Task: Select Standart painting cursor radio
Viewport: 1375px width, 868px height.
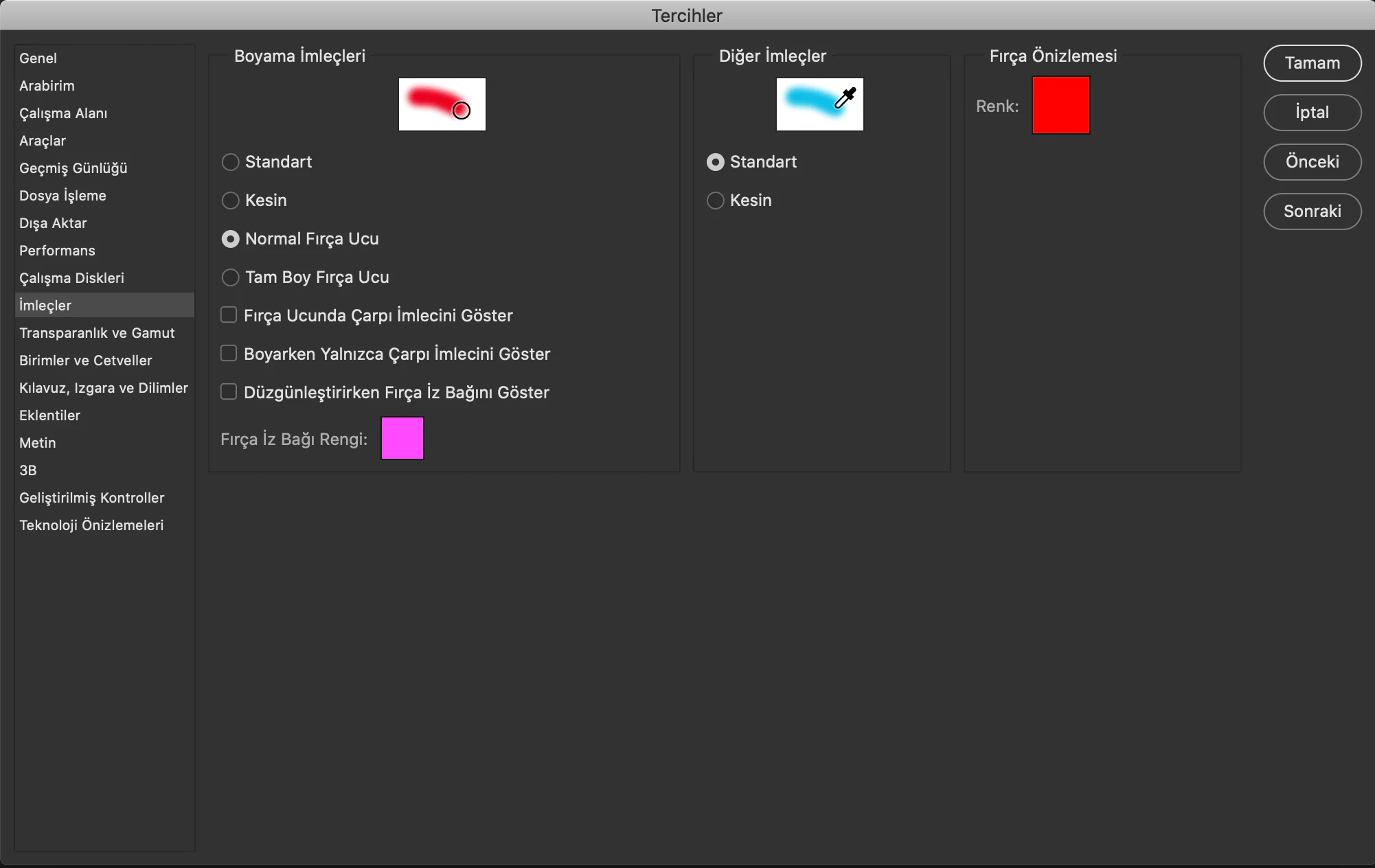Action: point(231,162)
